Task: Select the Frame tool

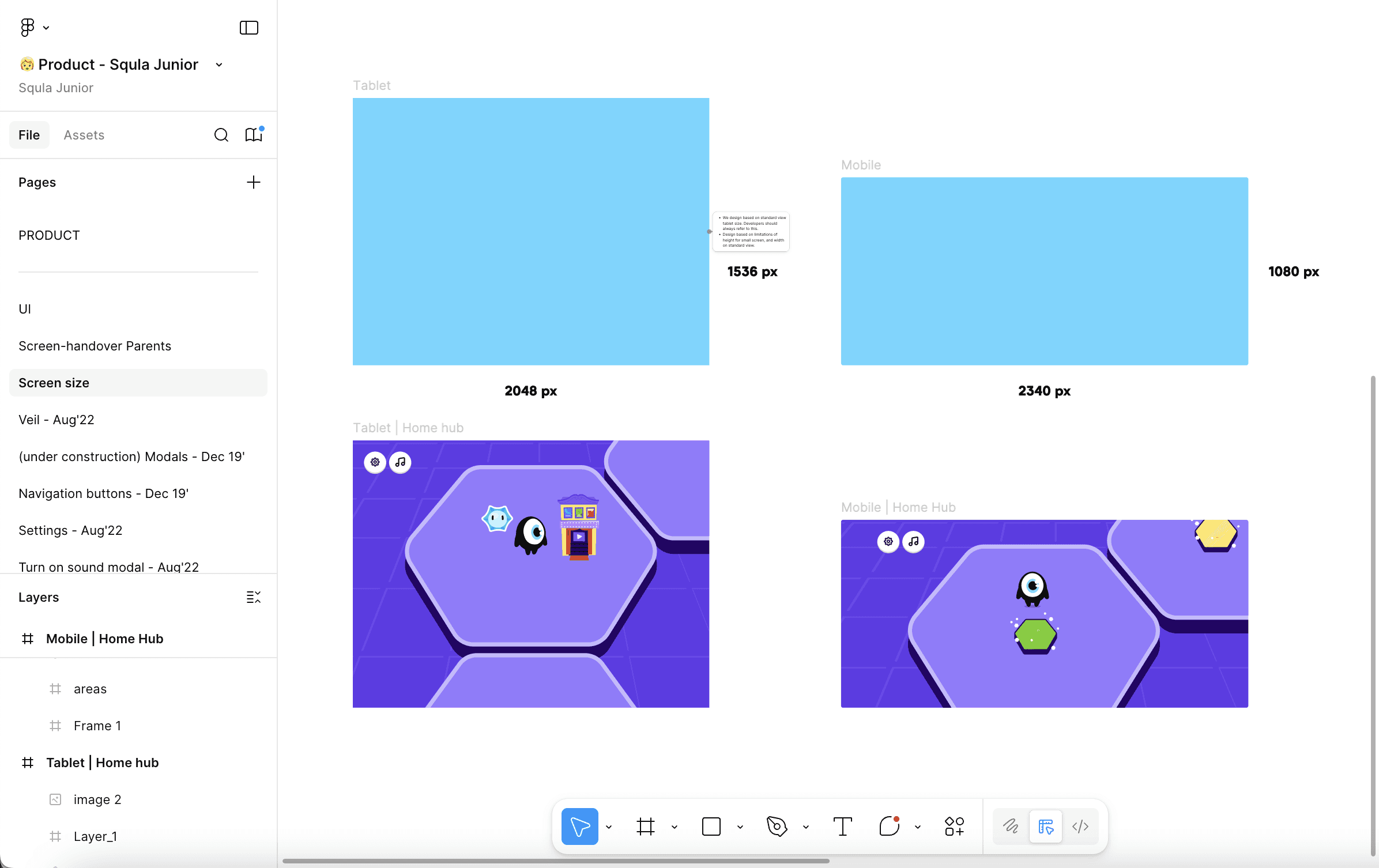Action: pos(646,827)
